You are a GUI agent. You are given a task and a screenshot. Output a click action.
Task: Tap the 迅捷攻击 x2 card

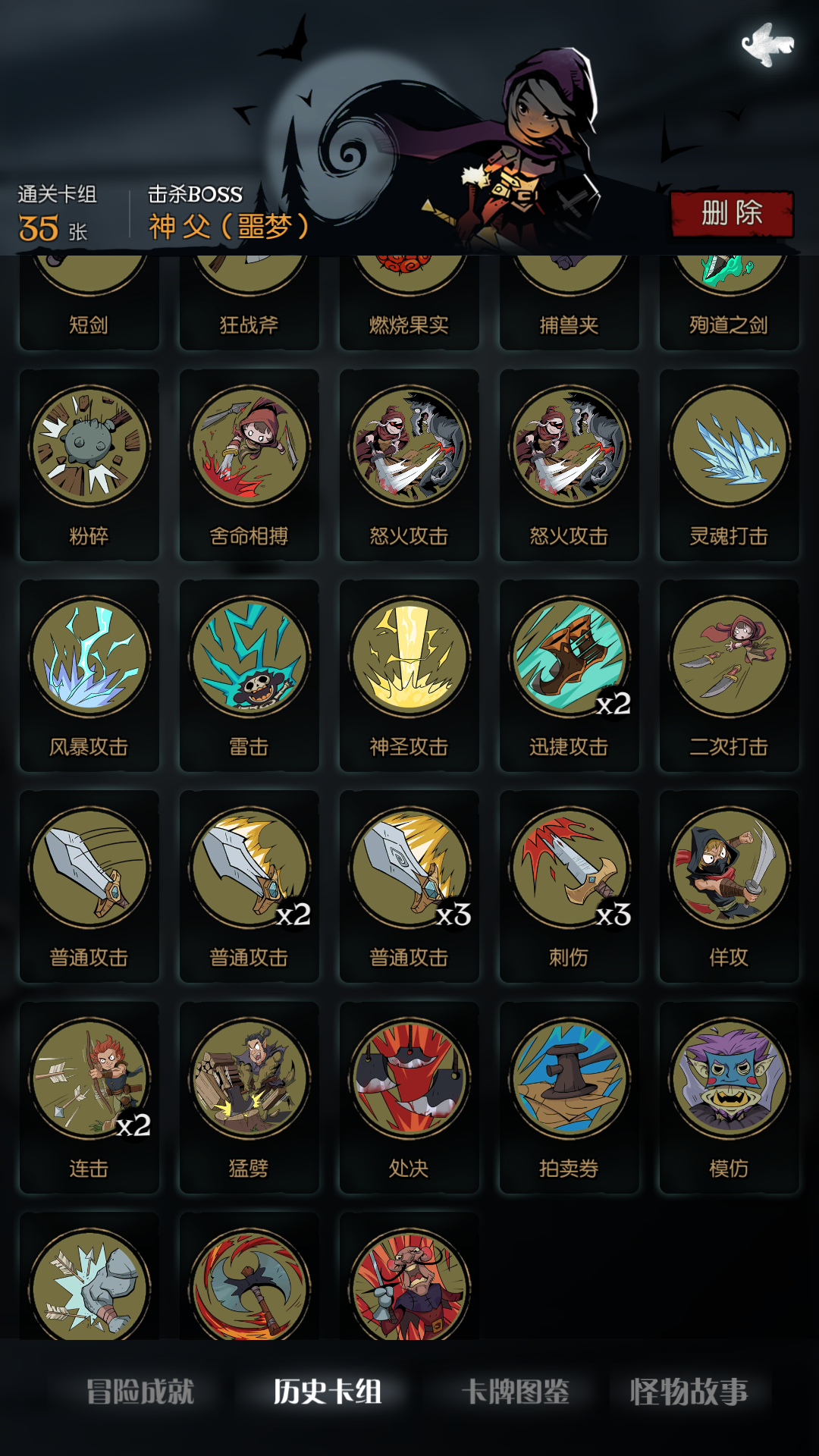[570, 676]
